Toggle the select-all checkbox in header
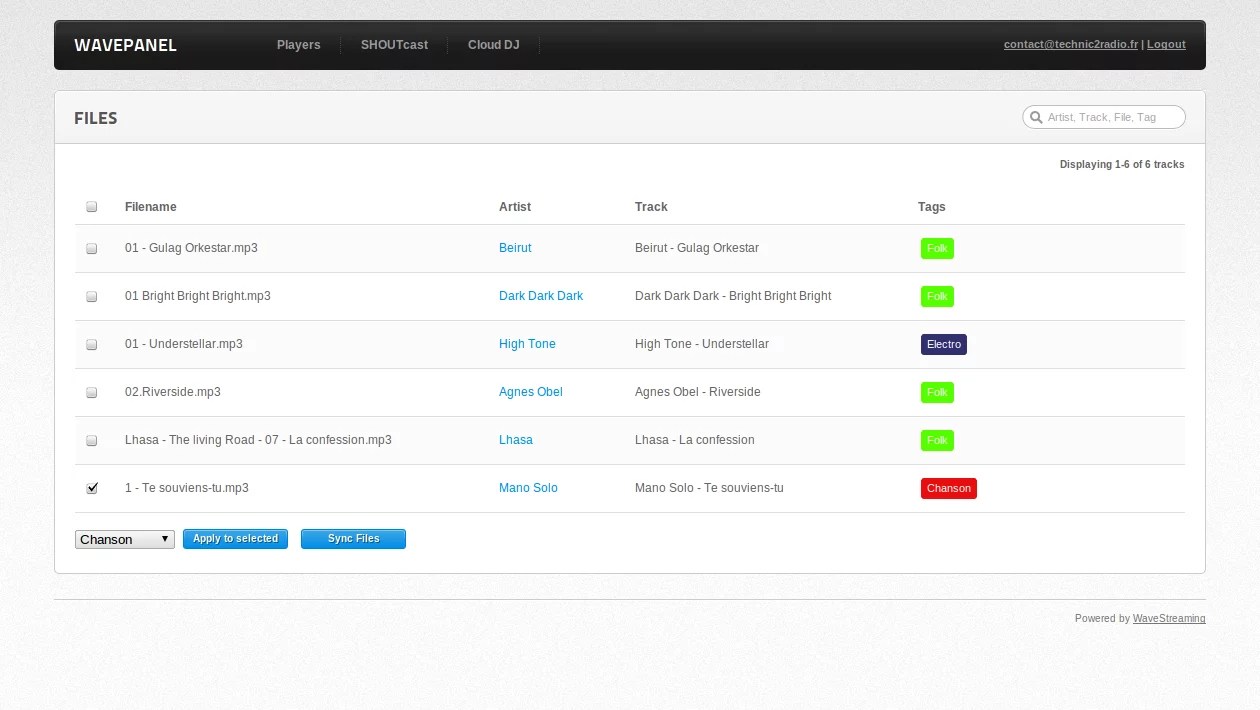The height and width of the screenshot is (710, 1260). [x=92, y=207]
